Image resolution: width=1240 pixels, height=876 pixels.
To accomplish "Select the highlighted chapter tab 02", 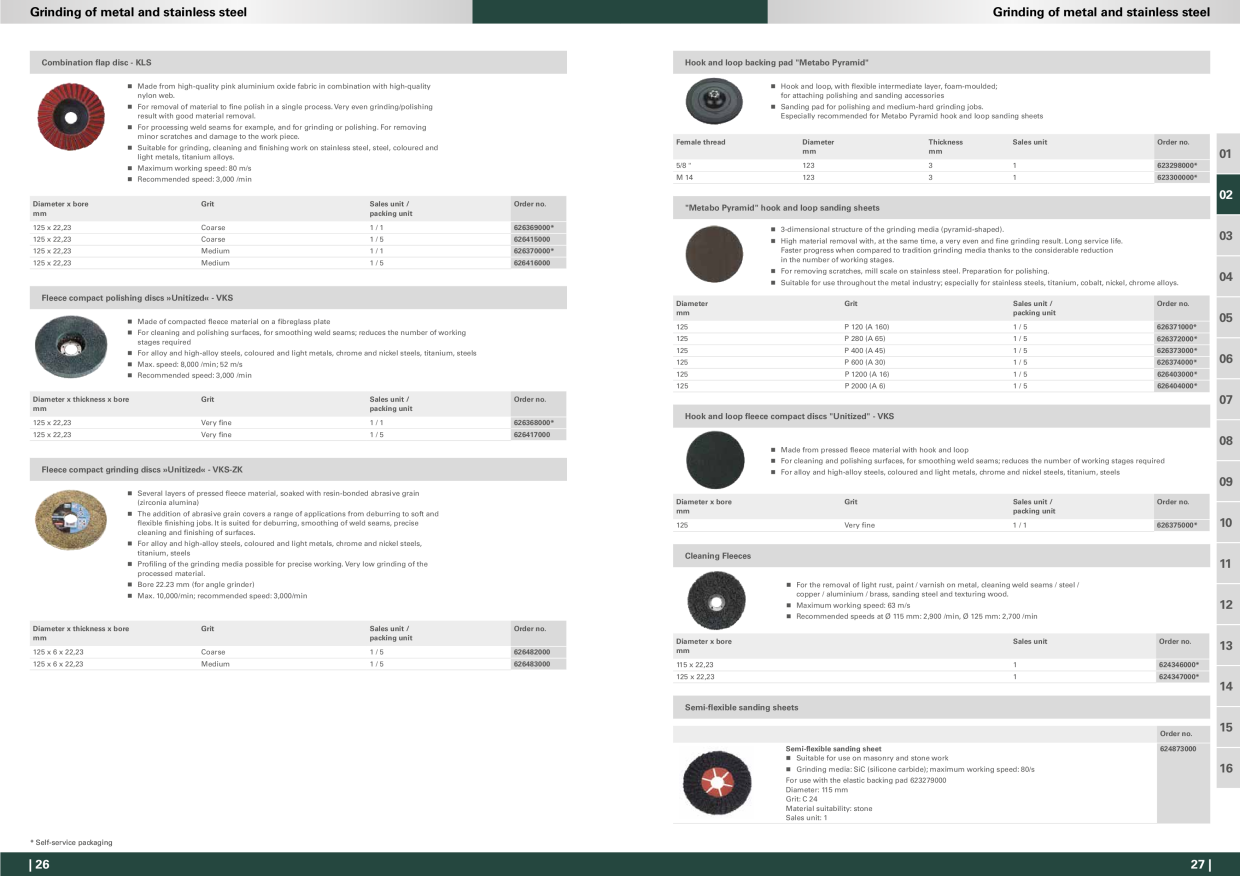I will [x=1227, y=194].
